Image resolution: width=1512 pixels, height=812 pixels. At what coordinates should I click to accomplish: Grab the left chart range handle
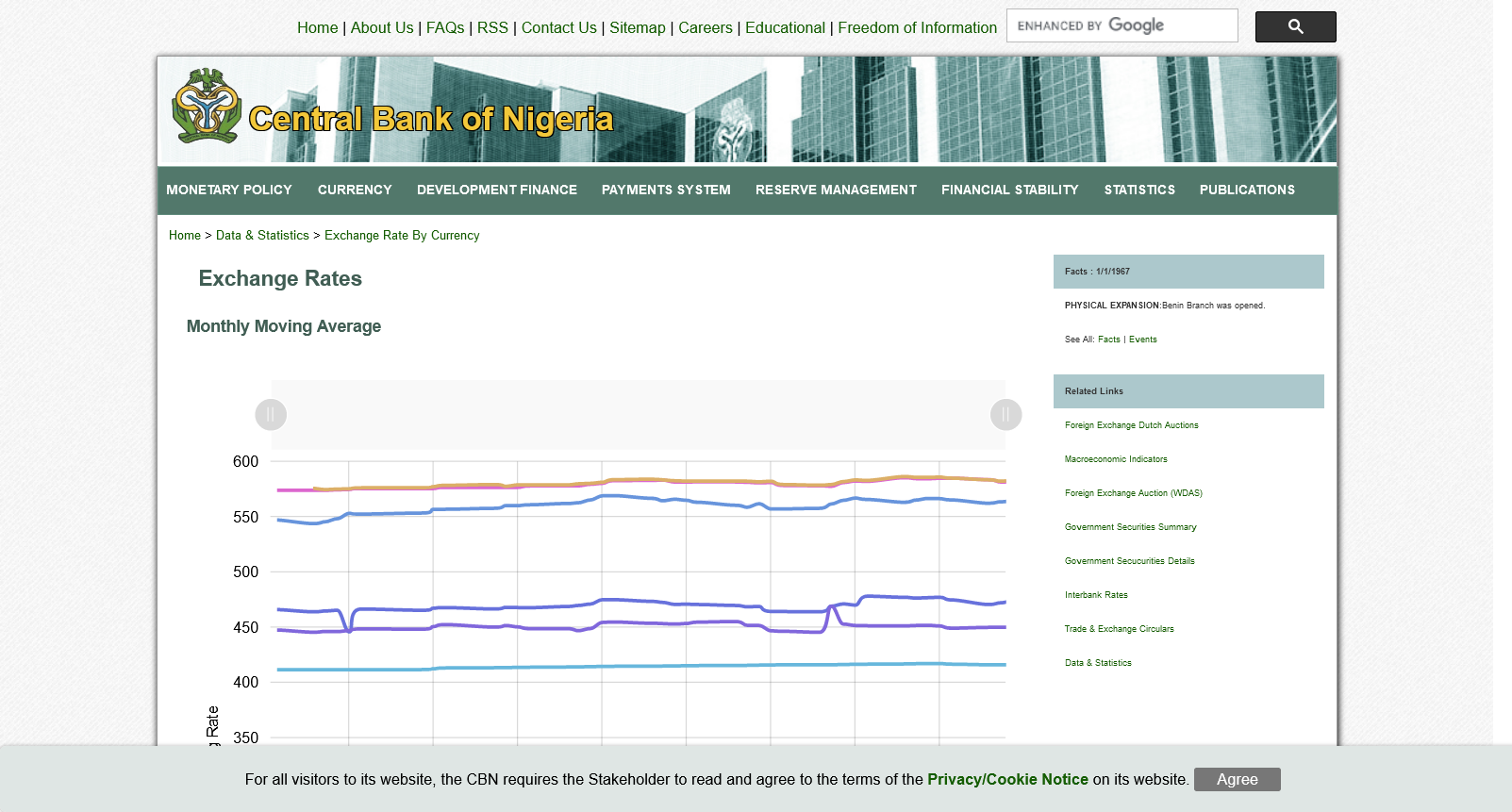(x=271, y=415)
